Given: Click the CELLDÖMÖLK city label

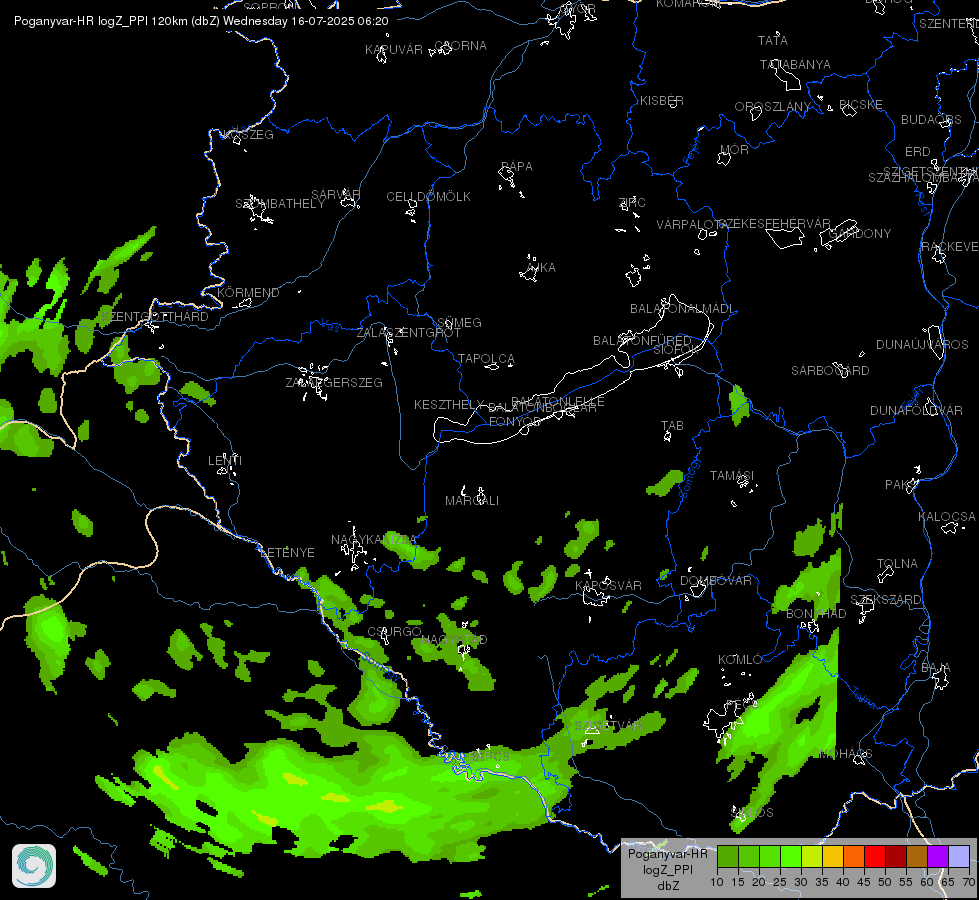Looking at the screenshot, I should click(428, 197).
